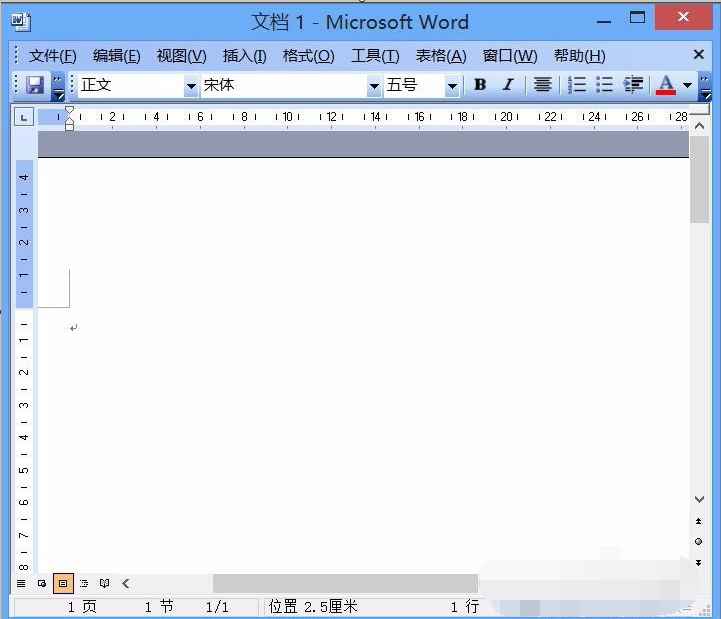Image resolution: width=721 pixels, height=619 pixels.
Task: Open the 窗口(W) menu
Action: click(510, 56)
